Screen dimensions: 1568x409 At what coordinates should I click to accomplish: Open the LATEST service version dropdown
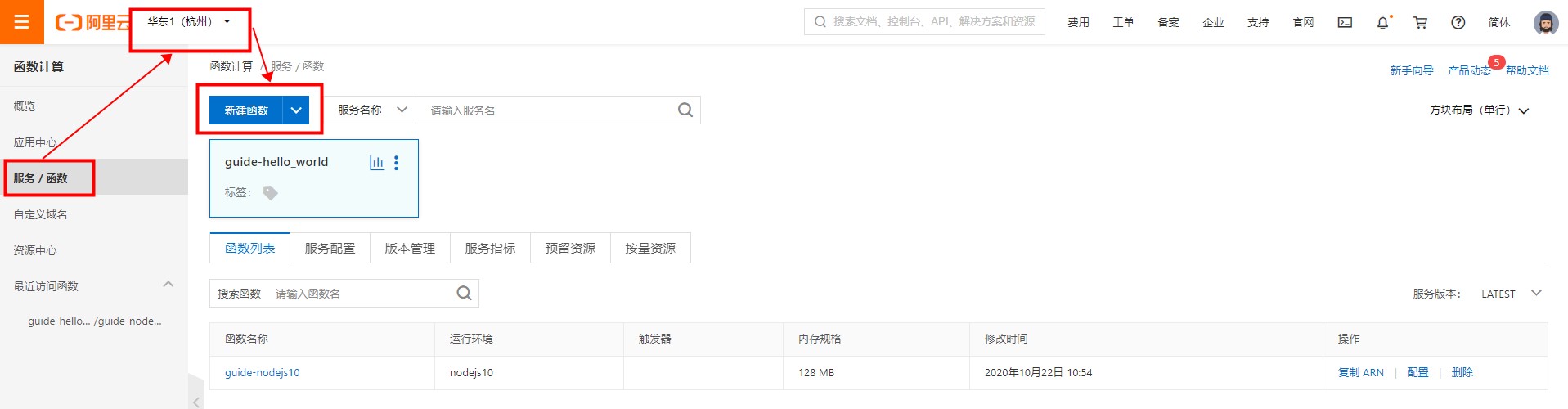[x=1511, y=294]
